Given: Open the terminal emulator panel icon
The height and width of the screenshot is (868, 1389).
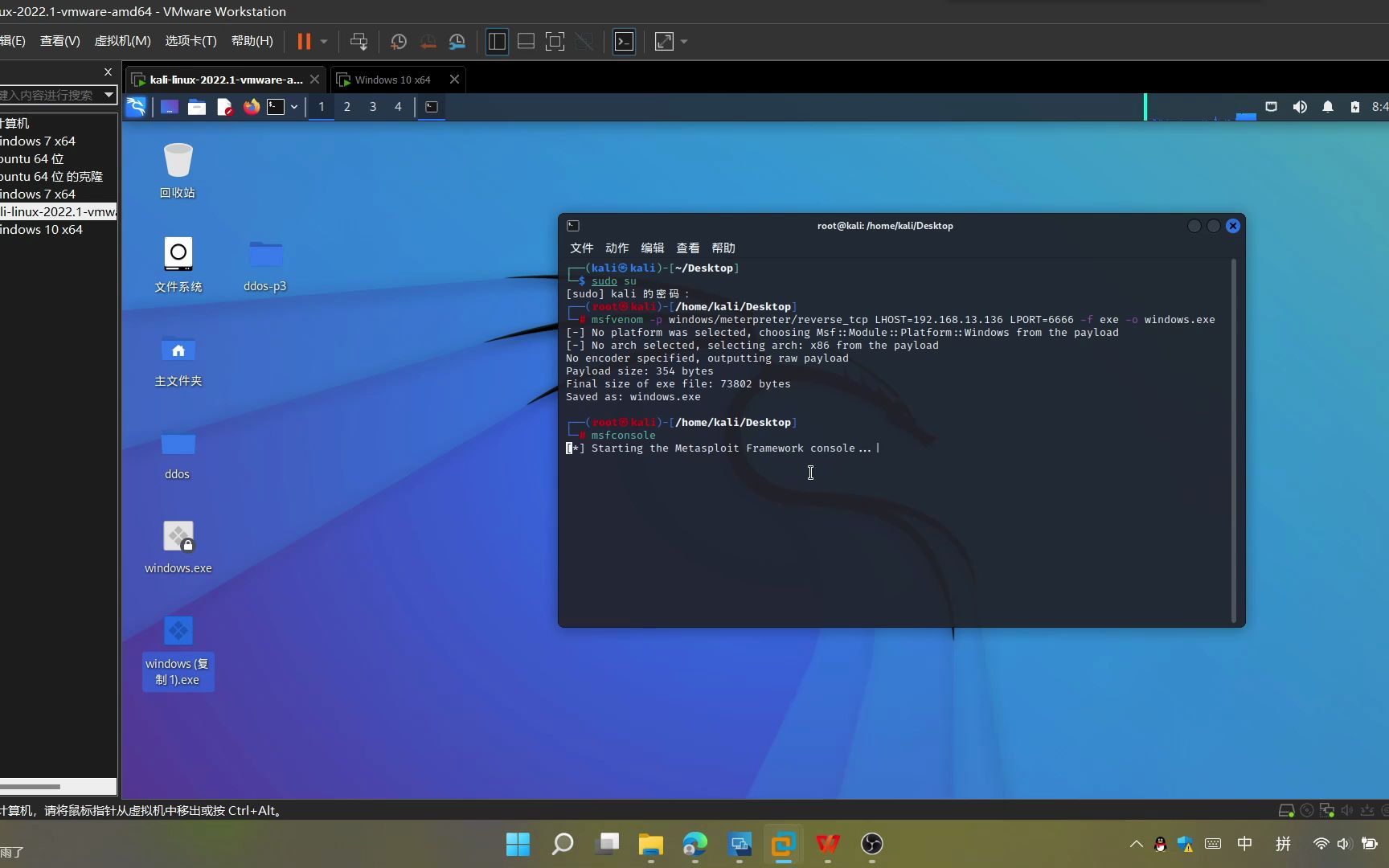Looking at the screenshot, I should (x=276, y=107).
